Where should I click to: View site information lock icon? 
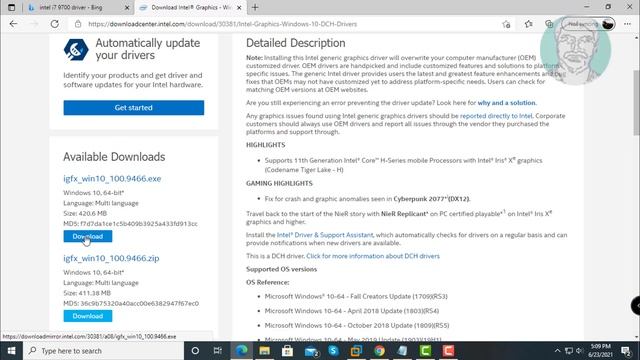point(78,24)
